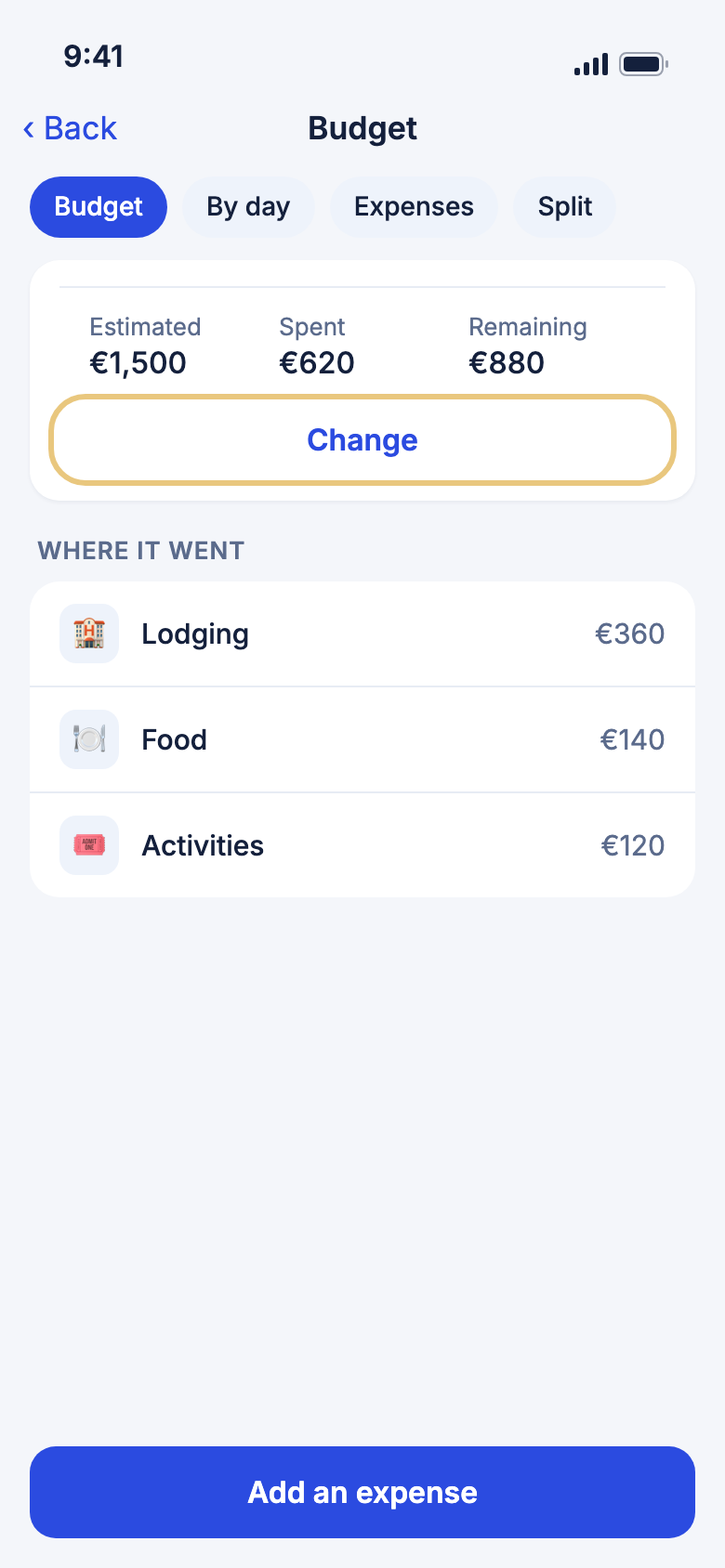This screenshot has height=1568, width=725.
Task: Tap the €360 Lodging total
Action: pyautogui.click(x=630, y=634)
